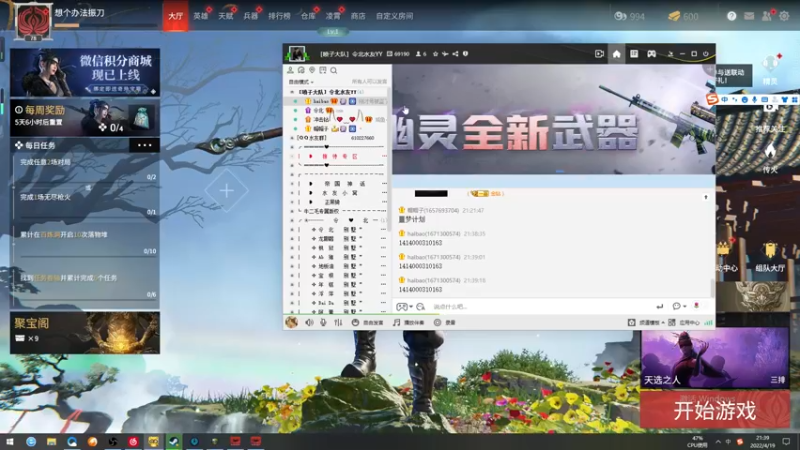This screenshot has height=450, width=800.
Task: Open the YY template layout icon
Action: pos(634,54)
